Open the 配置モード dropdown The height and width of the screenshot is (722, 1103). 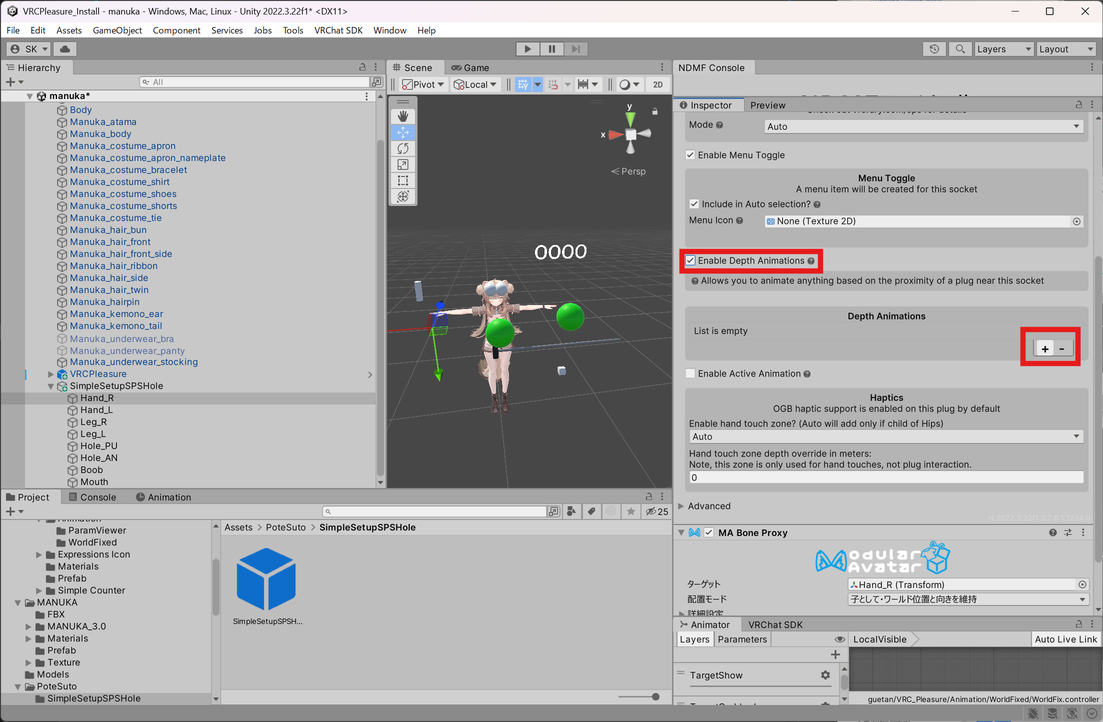click(968, 600)
